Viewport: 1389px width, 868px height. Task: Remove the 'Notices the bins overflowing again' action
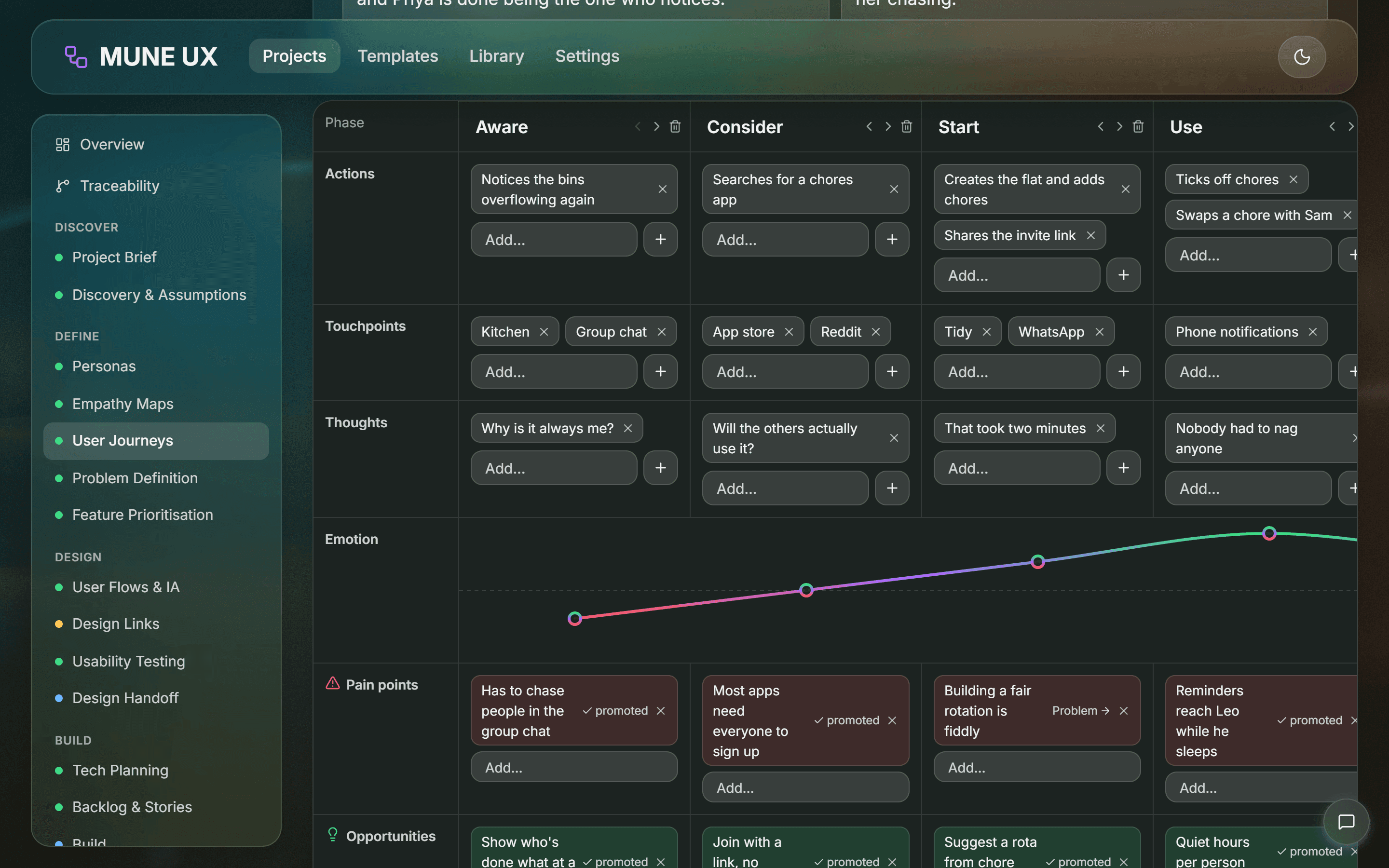pos(662,189)
